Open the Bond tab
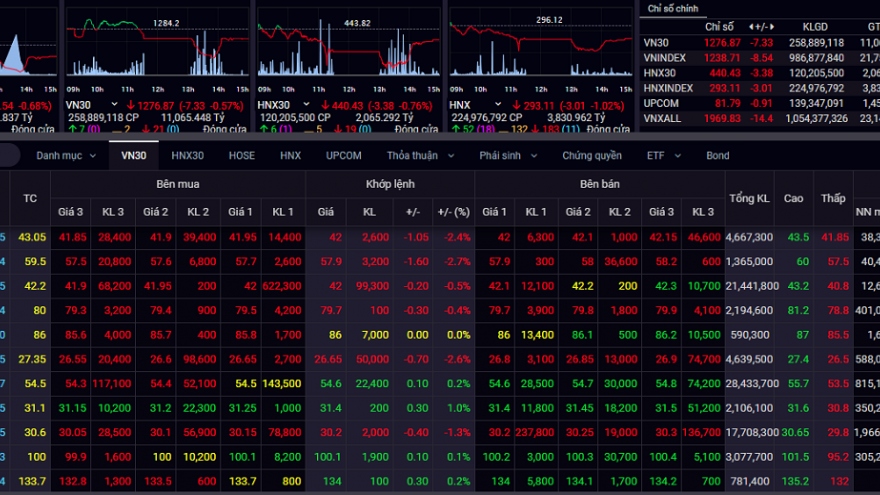 (718, 155)
